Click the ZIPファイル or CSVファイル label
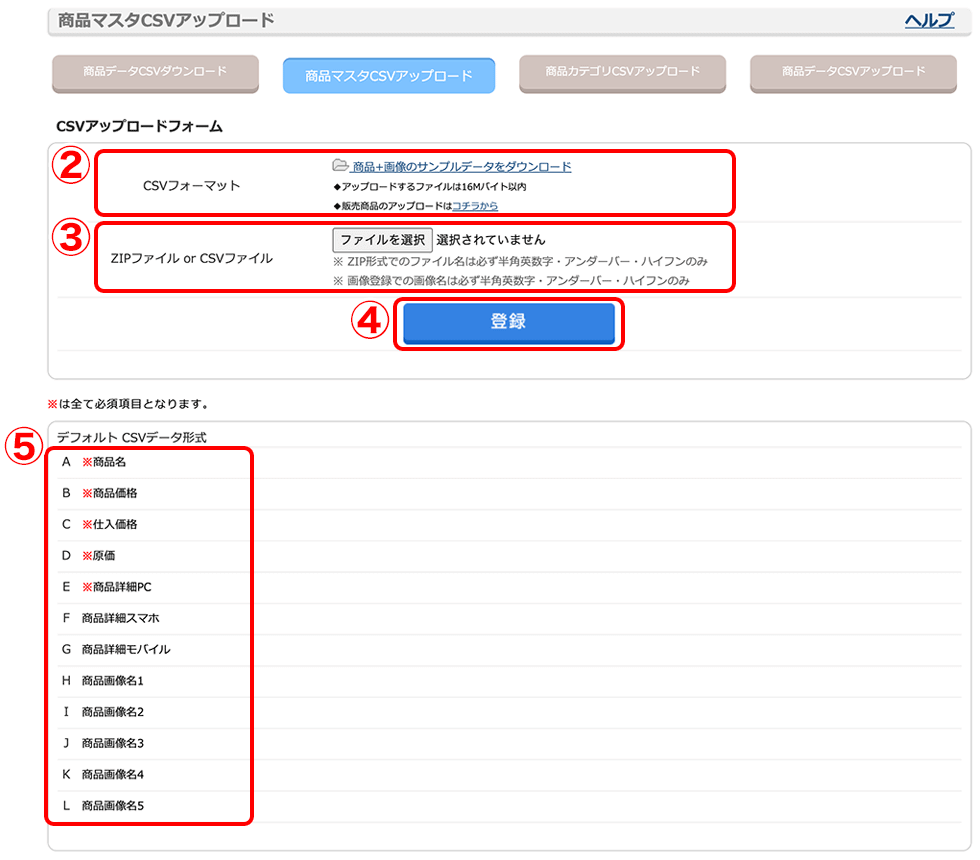This screenshot has width=980, height=860. click(191, 258)
